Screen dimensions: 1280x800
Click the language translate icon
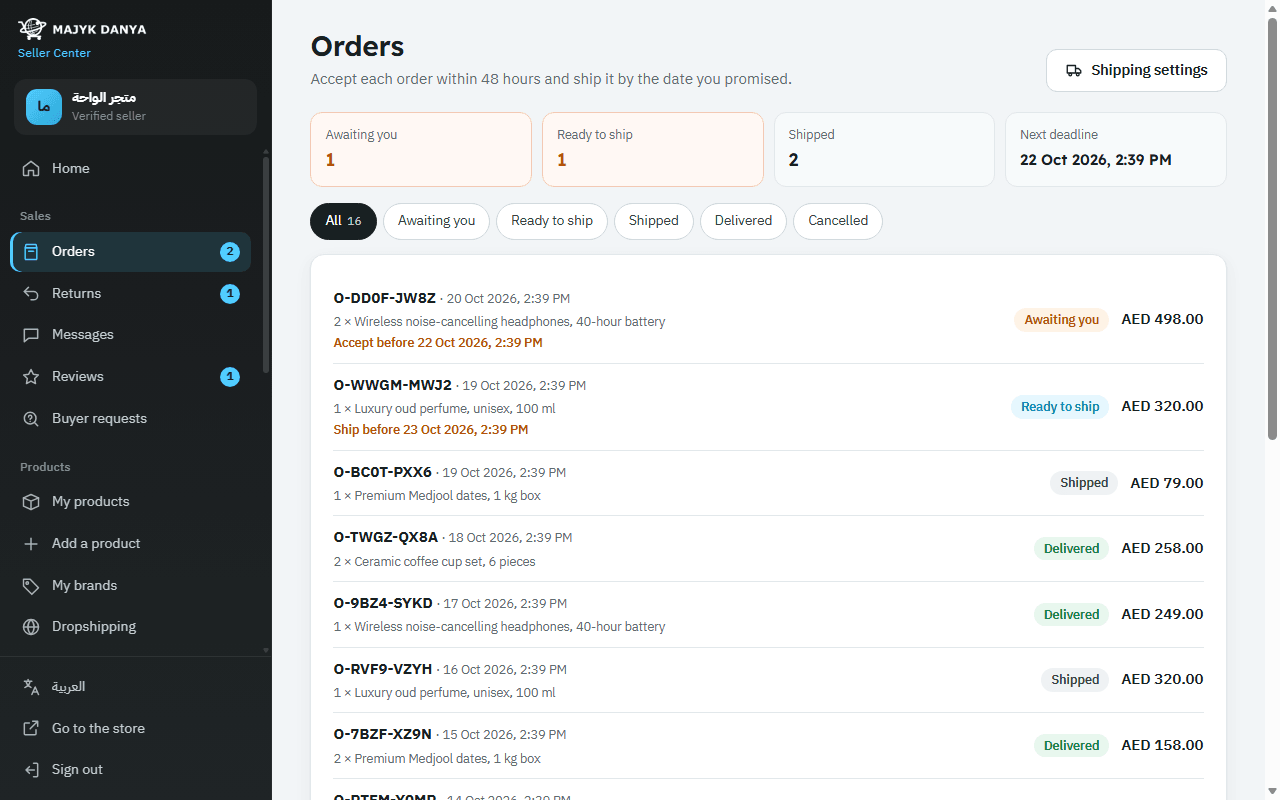click(x=32, y=687)
